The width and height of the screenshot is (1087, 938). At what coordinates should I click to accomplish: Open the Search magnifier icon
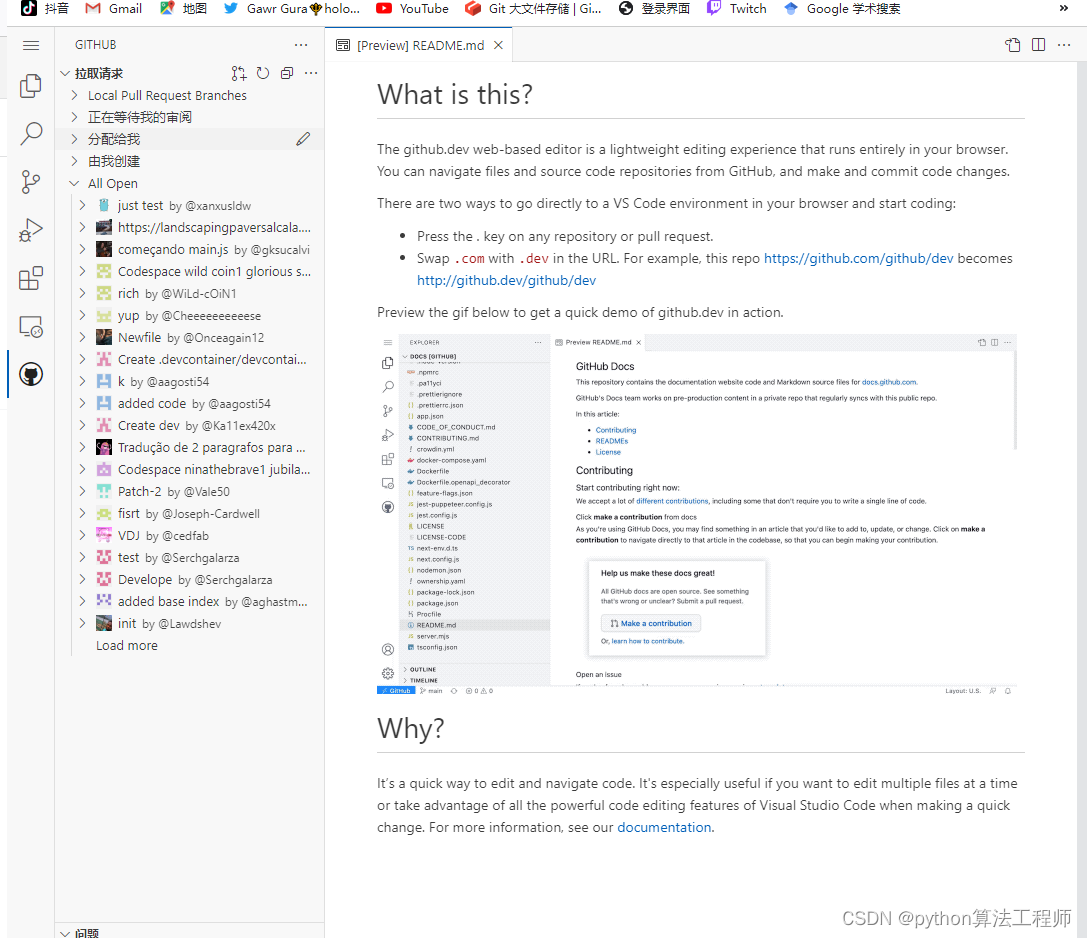coord(31,133)
